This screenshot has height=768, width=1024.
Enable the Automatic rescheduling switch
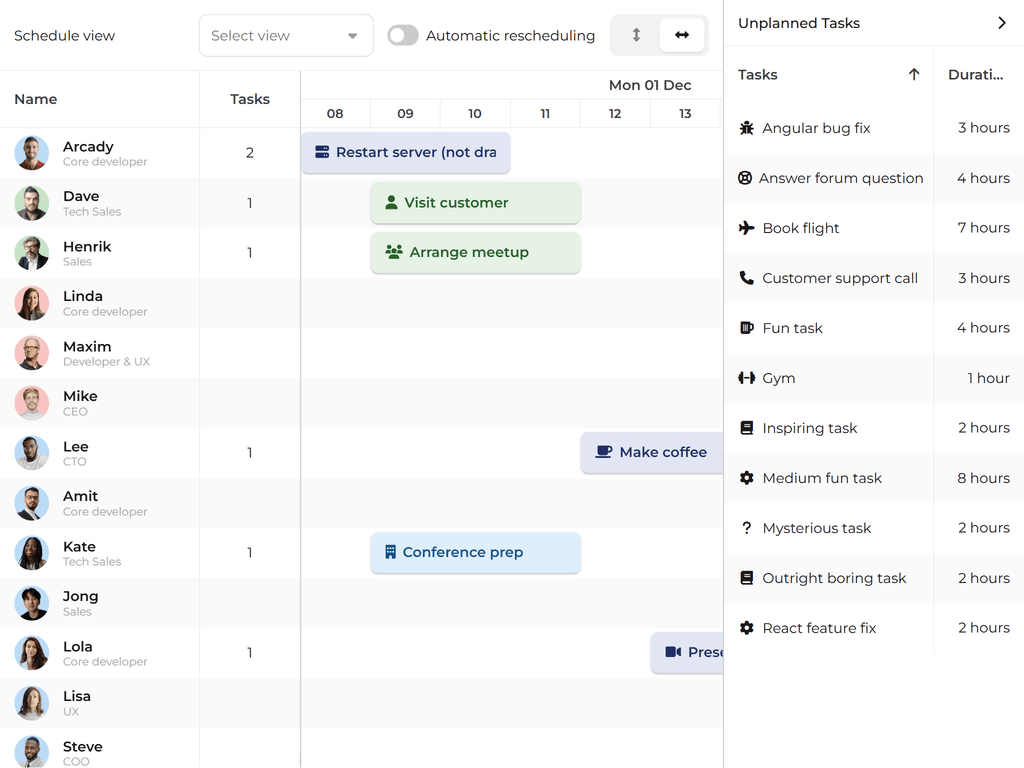pyautogui.click(x=403, y=36)
